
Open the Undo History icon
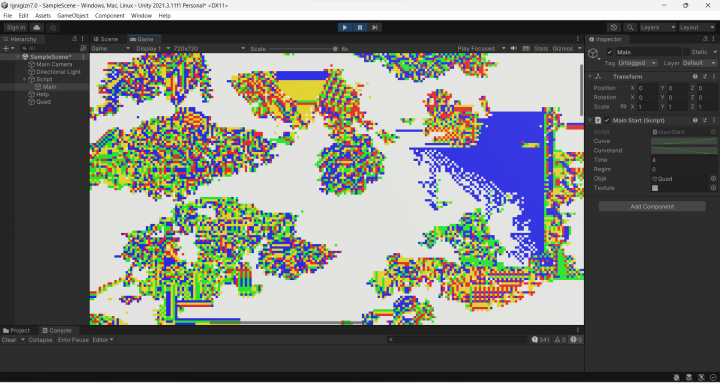pos(614,28)
